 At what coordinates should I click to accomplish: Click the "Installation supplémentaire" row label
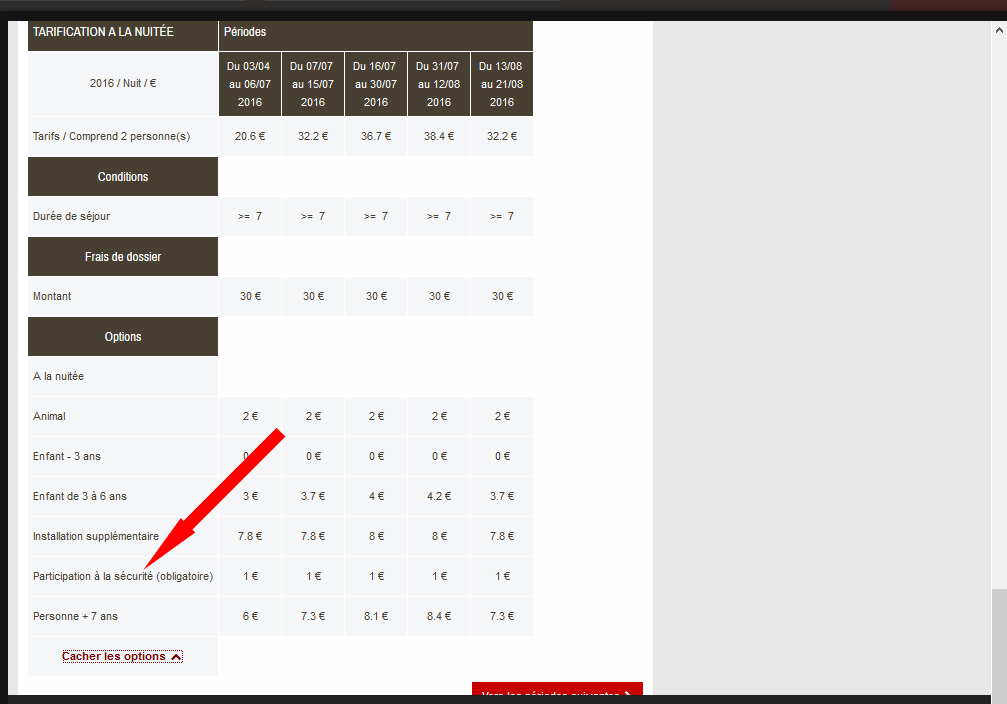tap(96, 536)
